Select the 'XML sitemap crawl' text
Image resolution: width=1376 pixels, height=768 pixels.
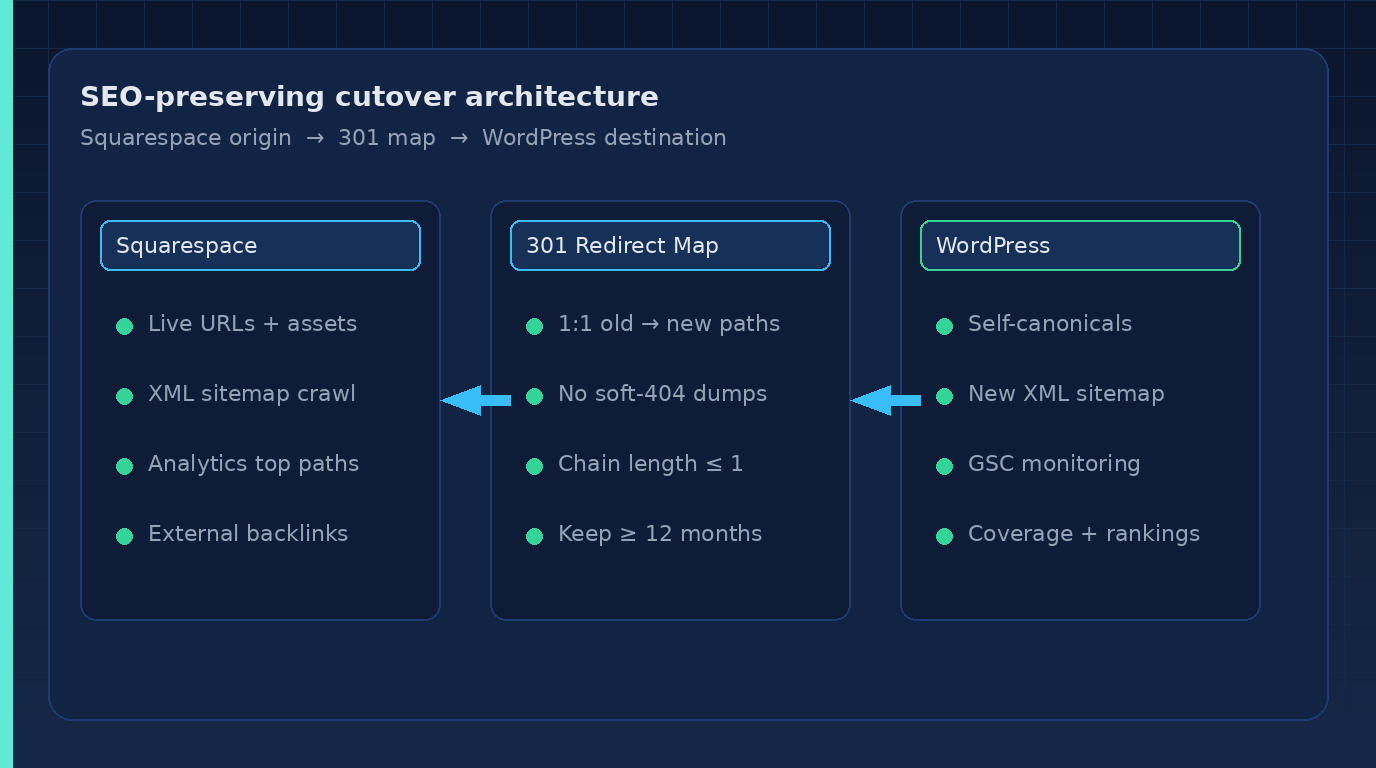[x=252, y=394]
